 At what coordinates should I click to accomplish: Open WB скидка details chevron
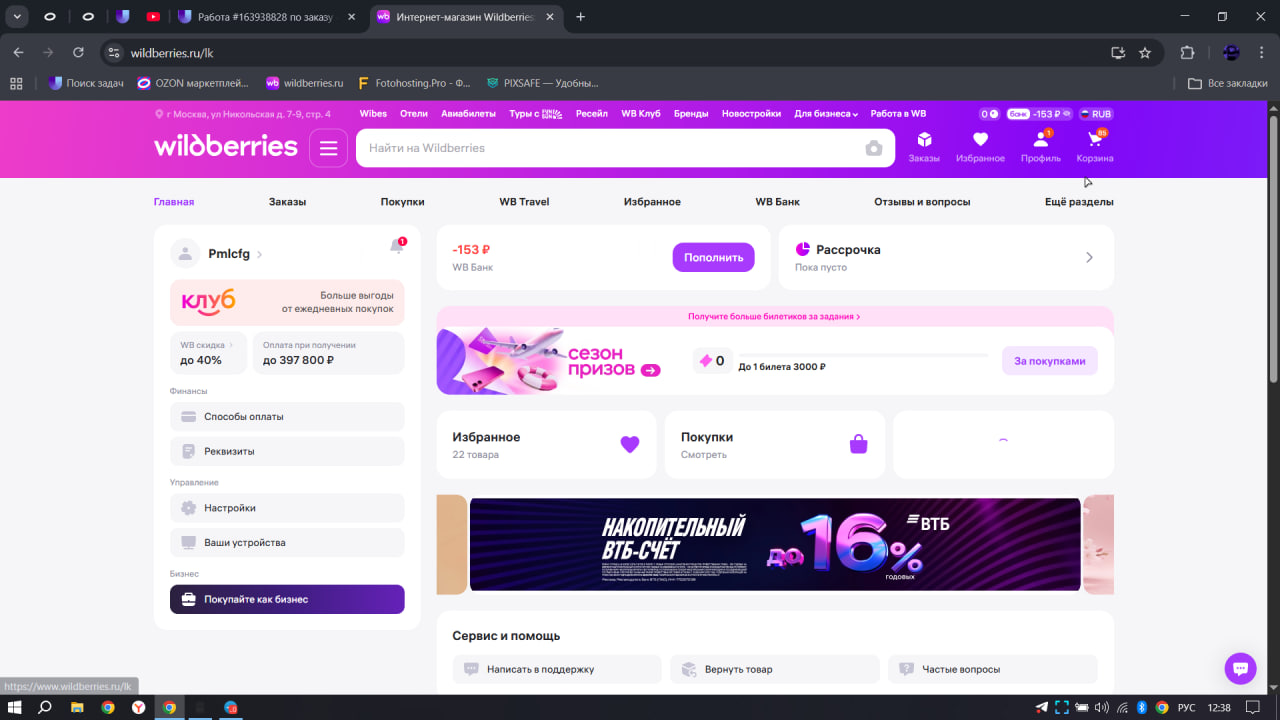point(231,345)
